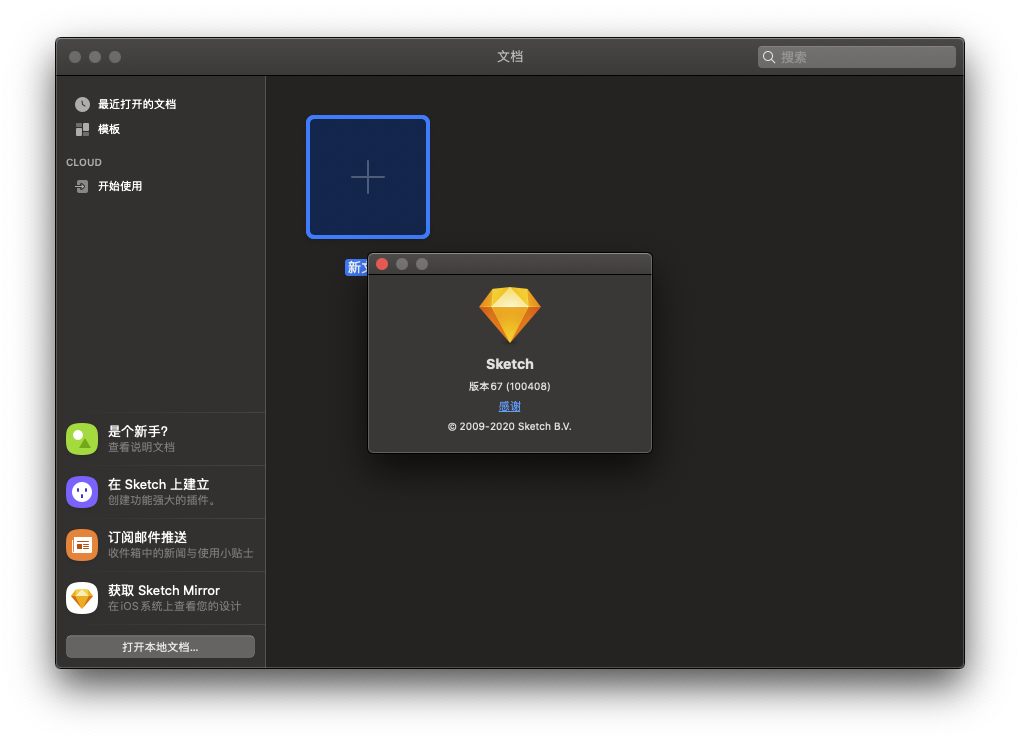Viewport: 1020px width, 742px height.
Task: Click the highlighted new document label
Action: tap(356, 267)
